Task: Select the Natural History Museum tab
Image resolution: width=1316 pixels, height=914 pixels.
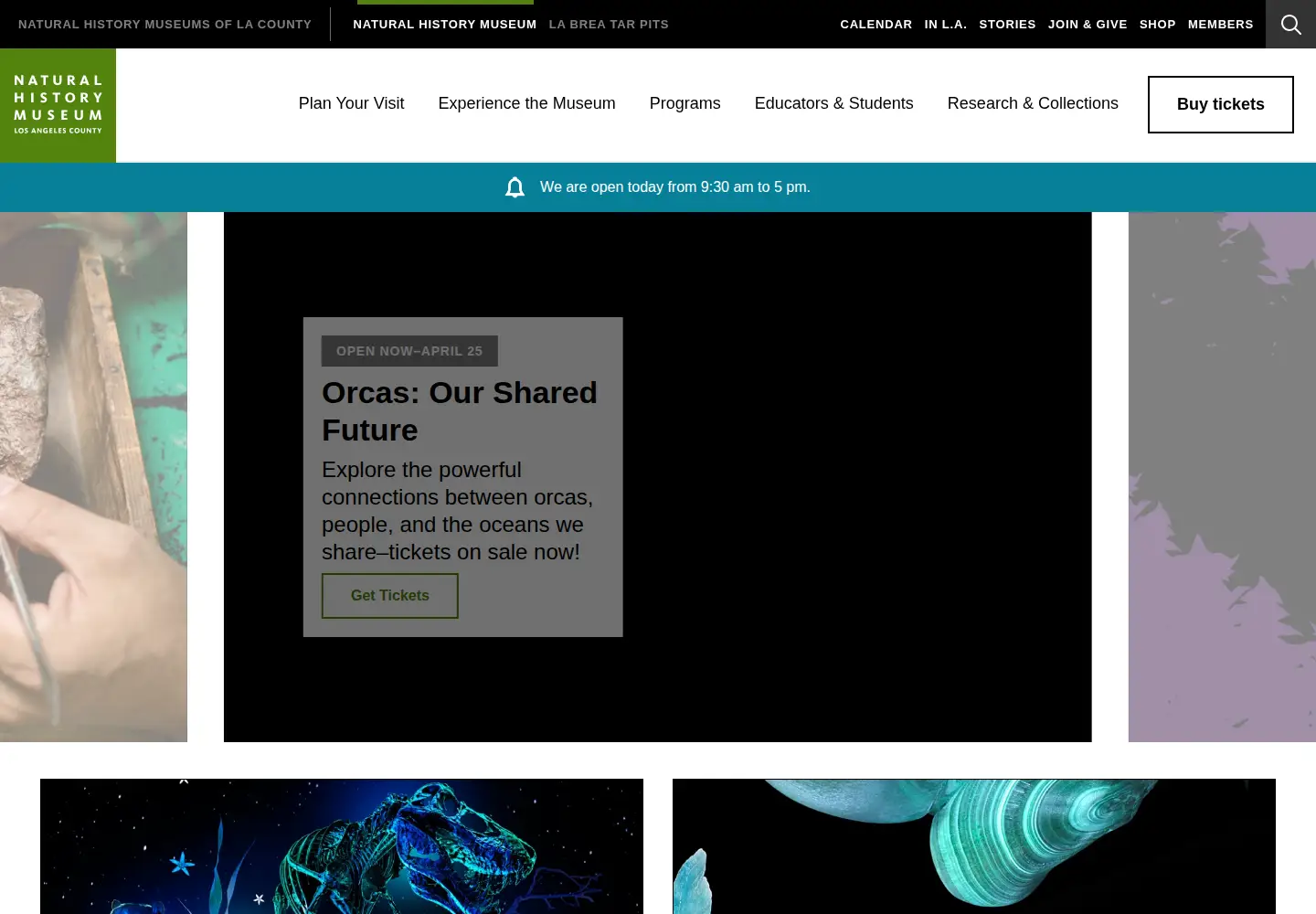Action: pos(445,25)
